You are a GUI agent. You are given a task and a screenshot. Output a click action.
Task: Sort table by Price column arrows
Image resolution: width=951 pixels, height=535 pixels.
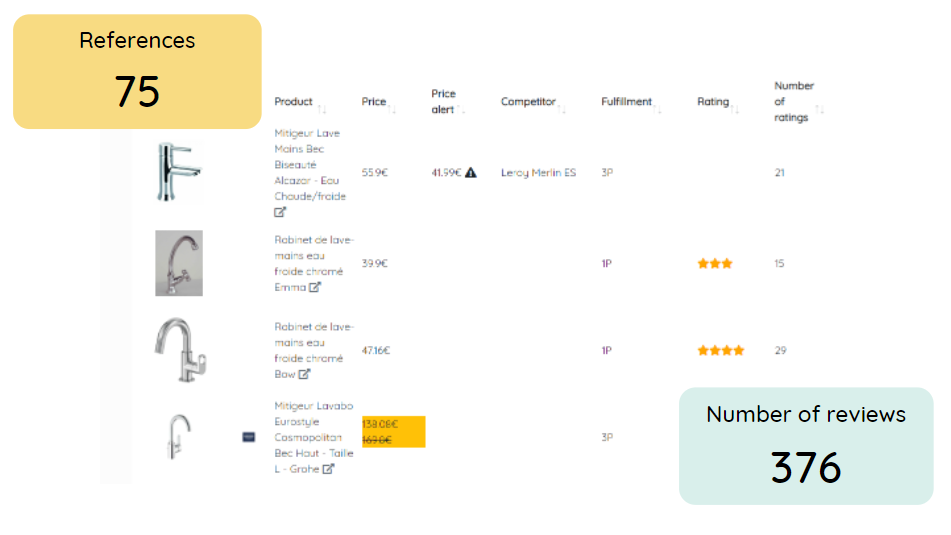392,109
